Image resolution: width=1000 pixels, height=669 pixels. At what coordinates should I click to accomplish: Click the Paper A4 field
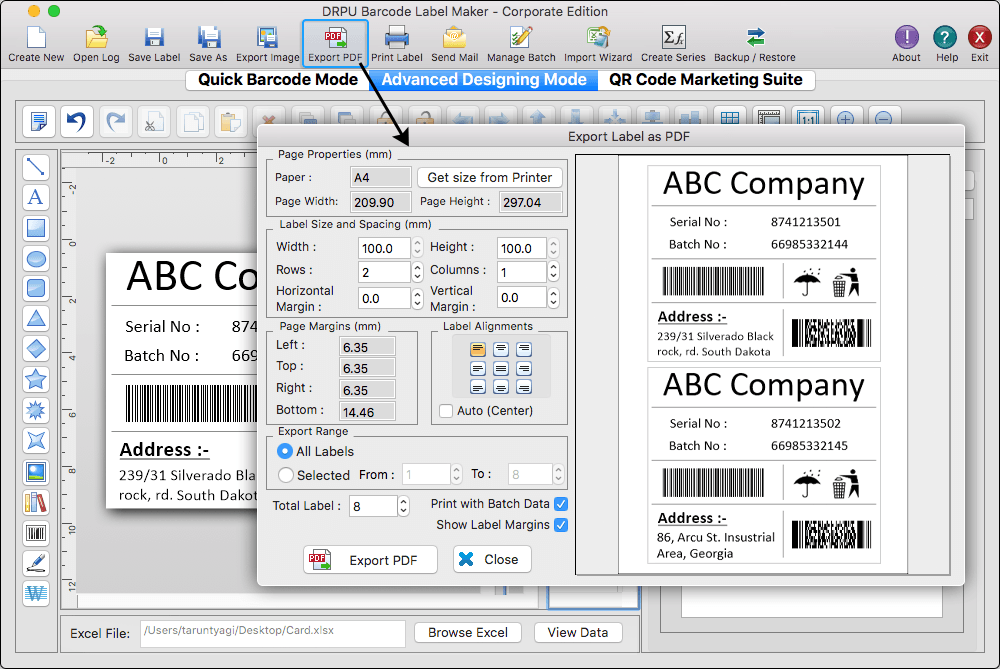point(381,177)
